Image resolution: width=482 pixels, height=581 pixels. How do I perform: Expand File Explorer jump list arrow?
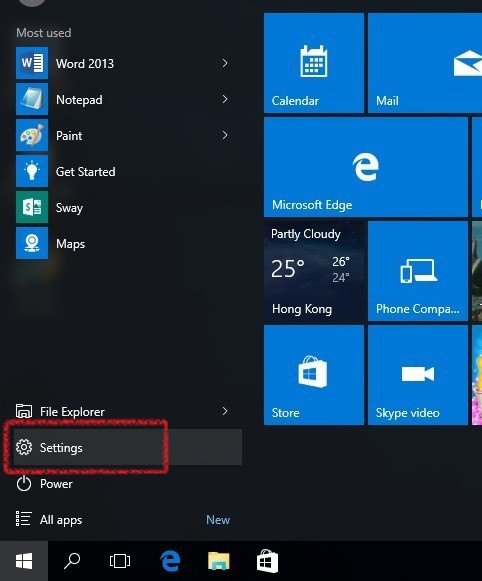point(225,411)
